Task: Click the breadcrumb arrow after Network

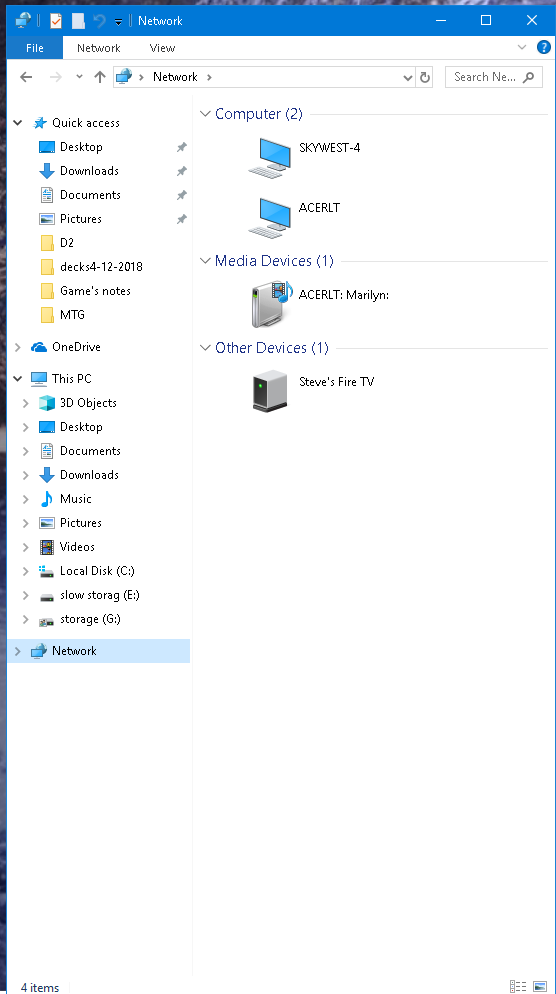Action: (209, 77)
